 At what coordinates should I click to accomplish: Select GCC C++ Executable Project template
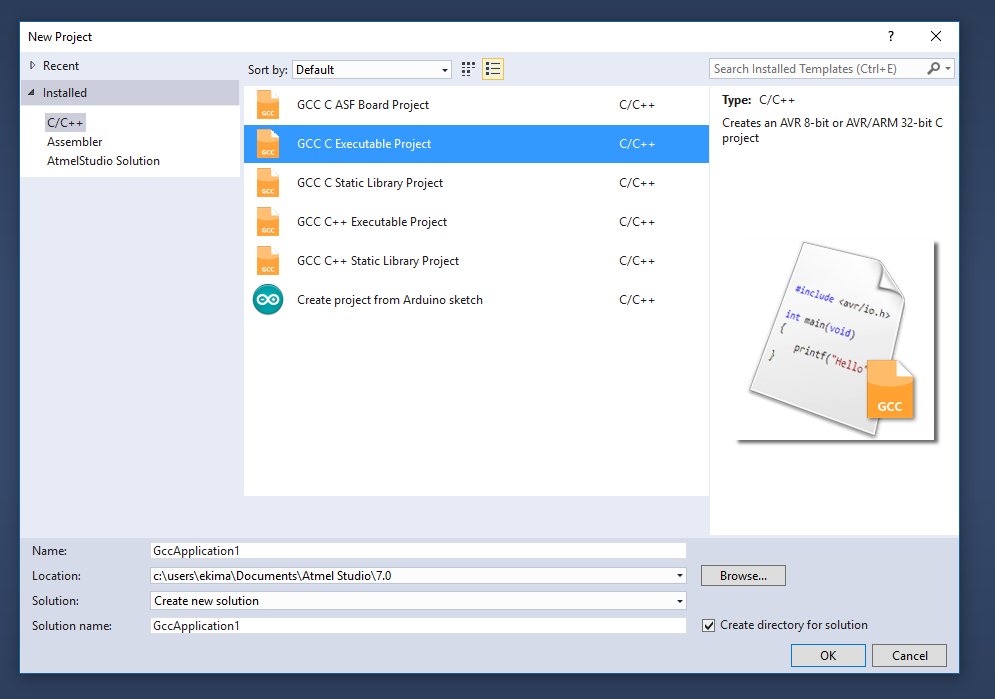476,222
